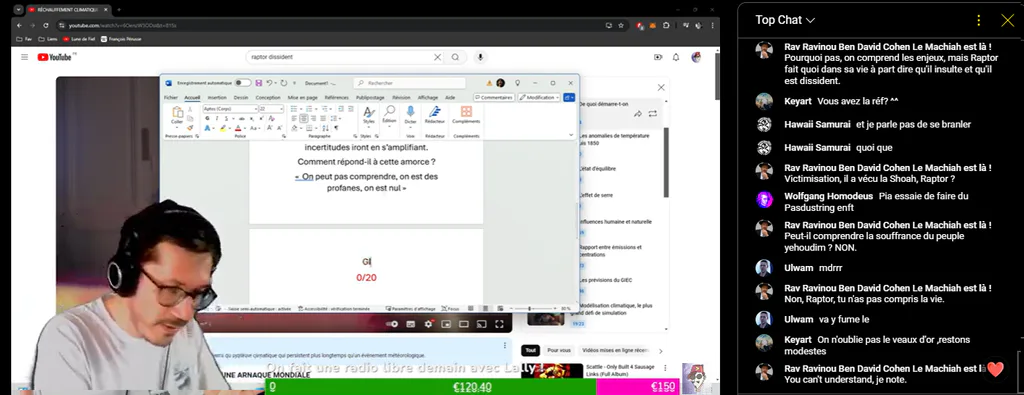Select the Tout filter chip
Viewport: 1024px width, 395px height.
click(531, 351)
